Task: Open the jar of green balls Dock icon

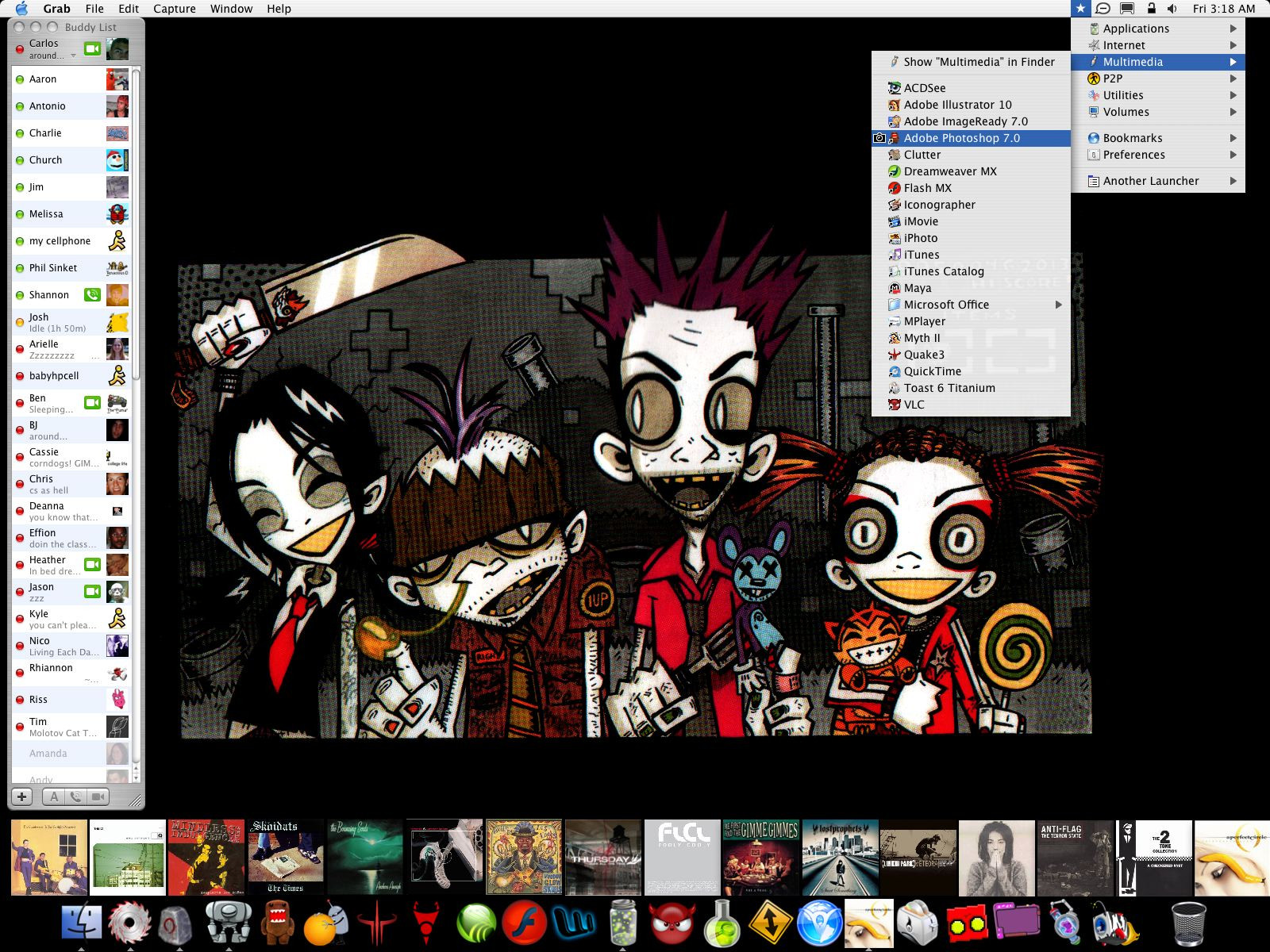Action: pos(623,924)
